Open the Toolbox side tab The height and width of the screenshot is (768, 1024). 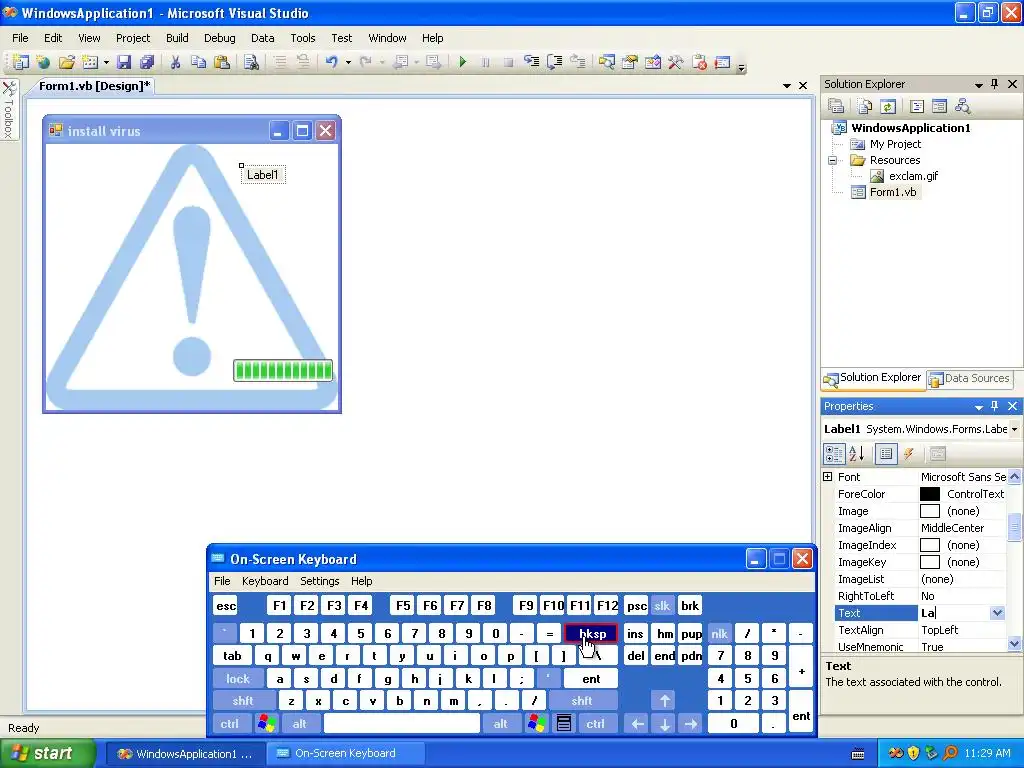(9, 110)
